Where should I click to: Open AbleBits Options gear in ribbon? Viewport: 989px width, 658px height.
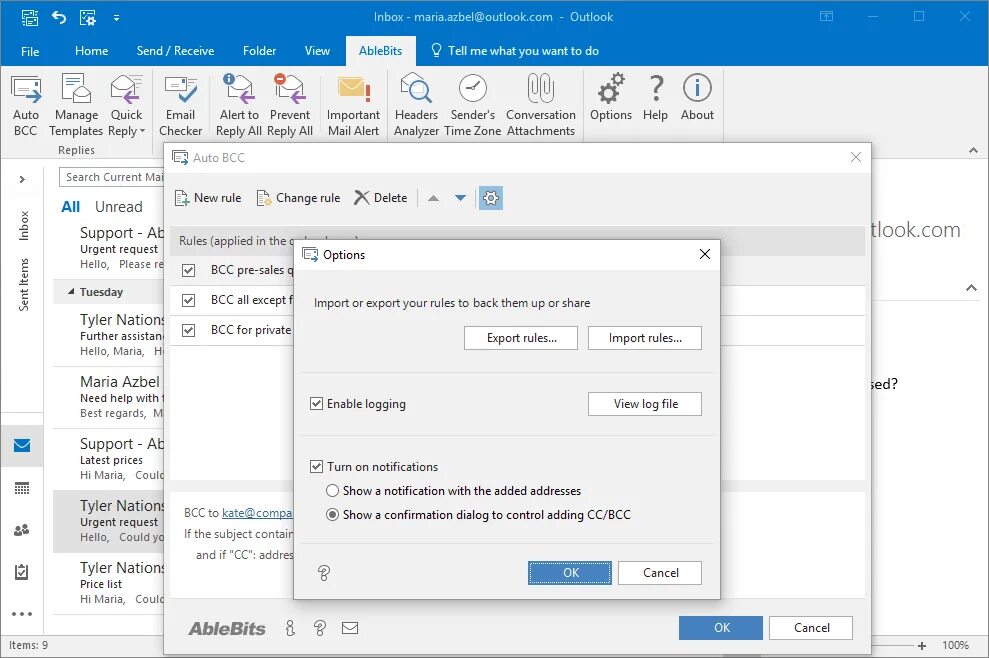611,97
